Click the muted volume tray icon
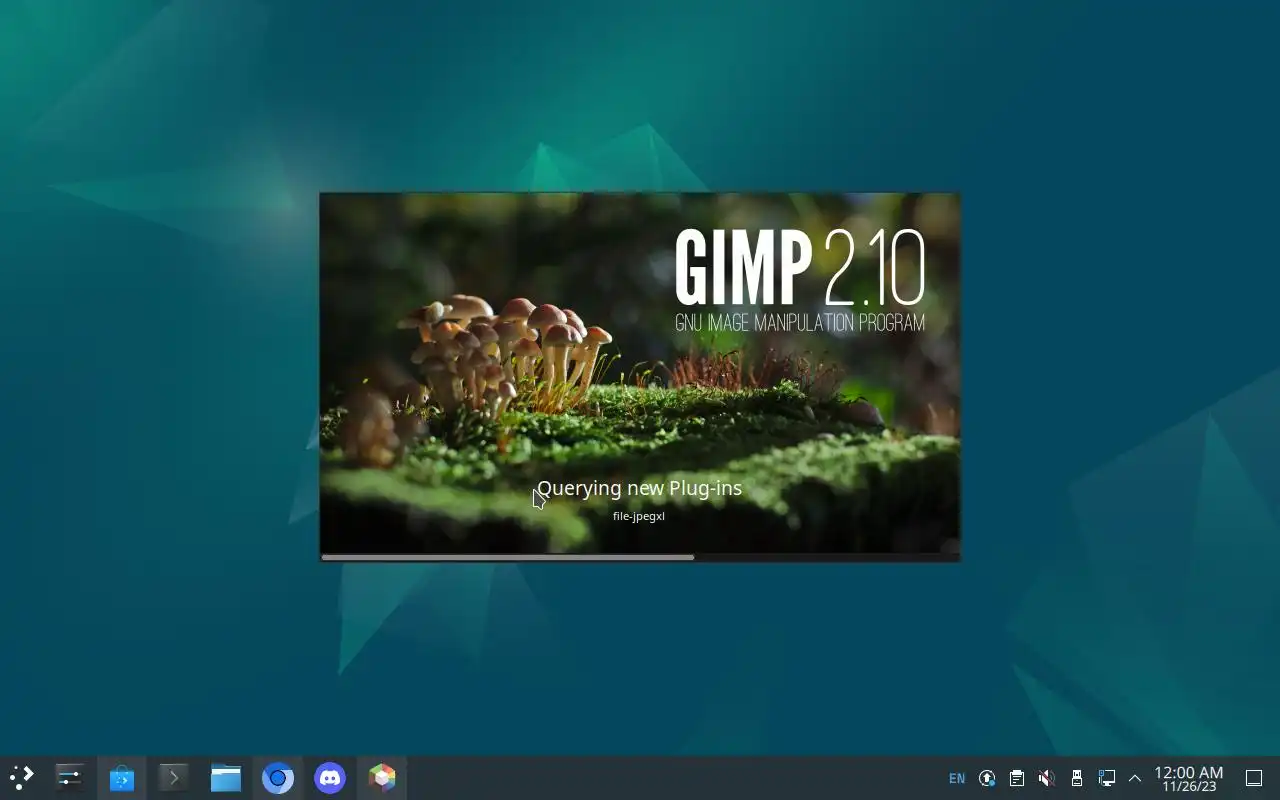 point(1047,778)
